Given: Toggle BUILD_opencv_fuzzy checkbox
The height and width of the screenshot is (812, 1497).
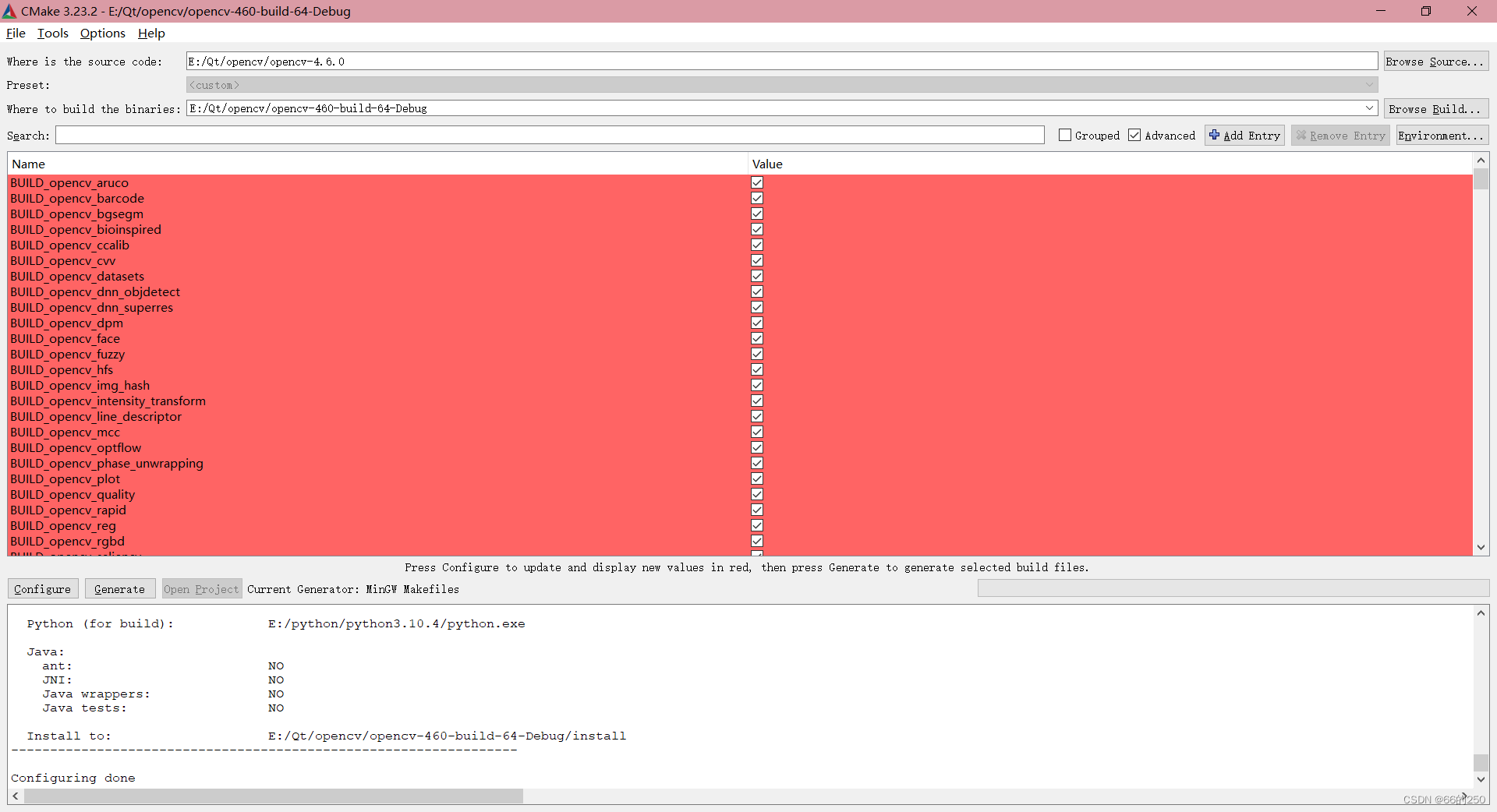Looking at the screenshot, I should [x=757, y=354].
